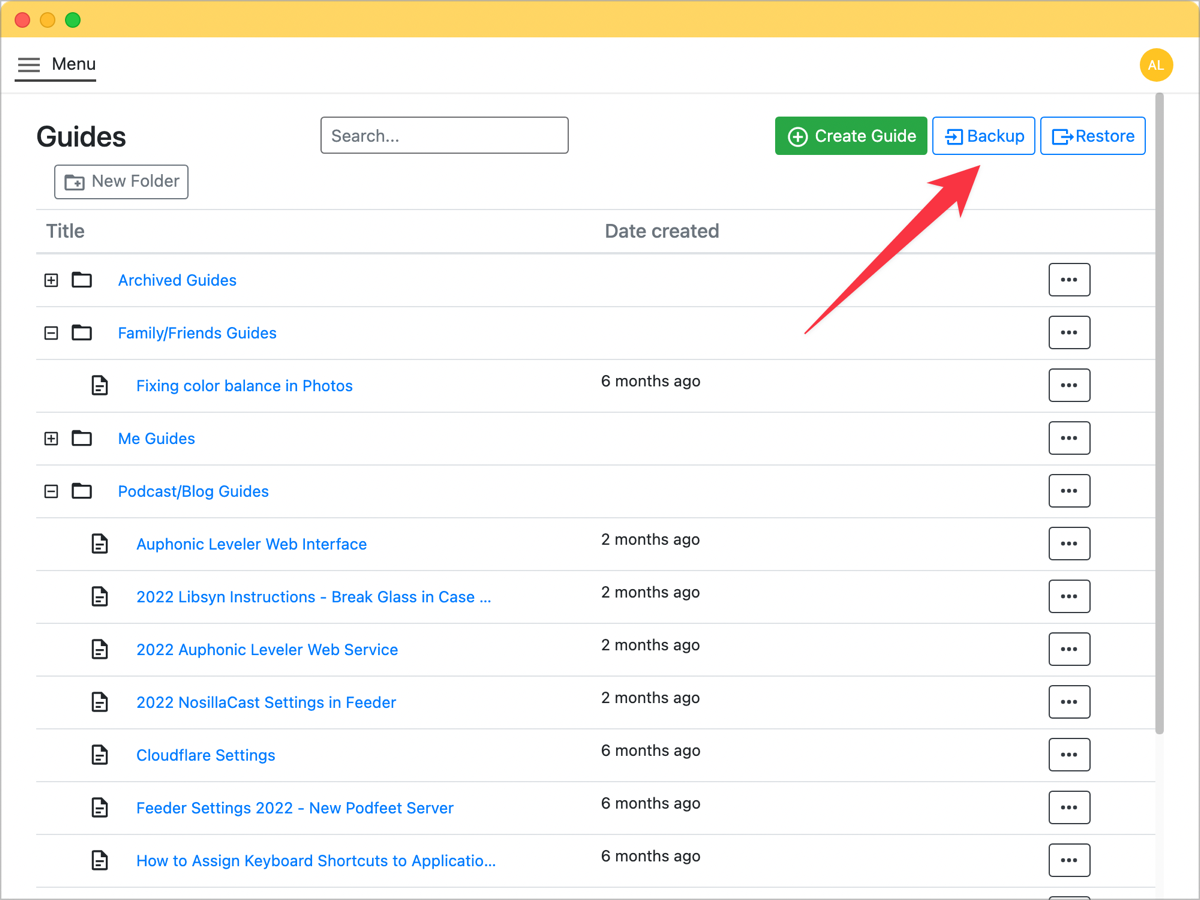Screen dimensions: 1200x900
Task: Open three-dot menu for Cloudflare Settings row
Action: tap(1069, 755)
